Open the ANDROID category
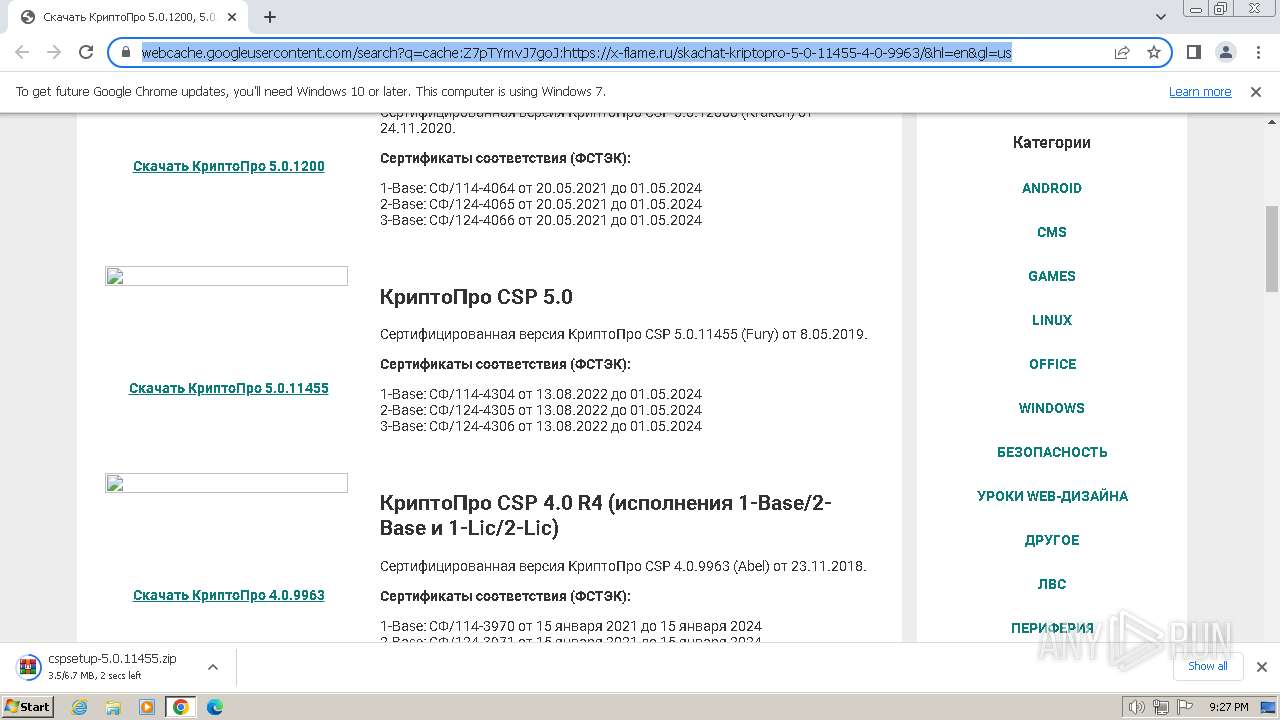 1052,188
